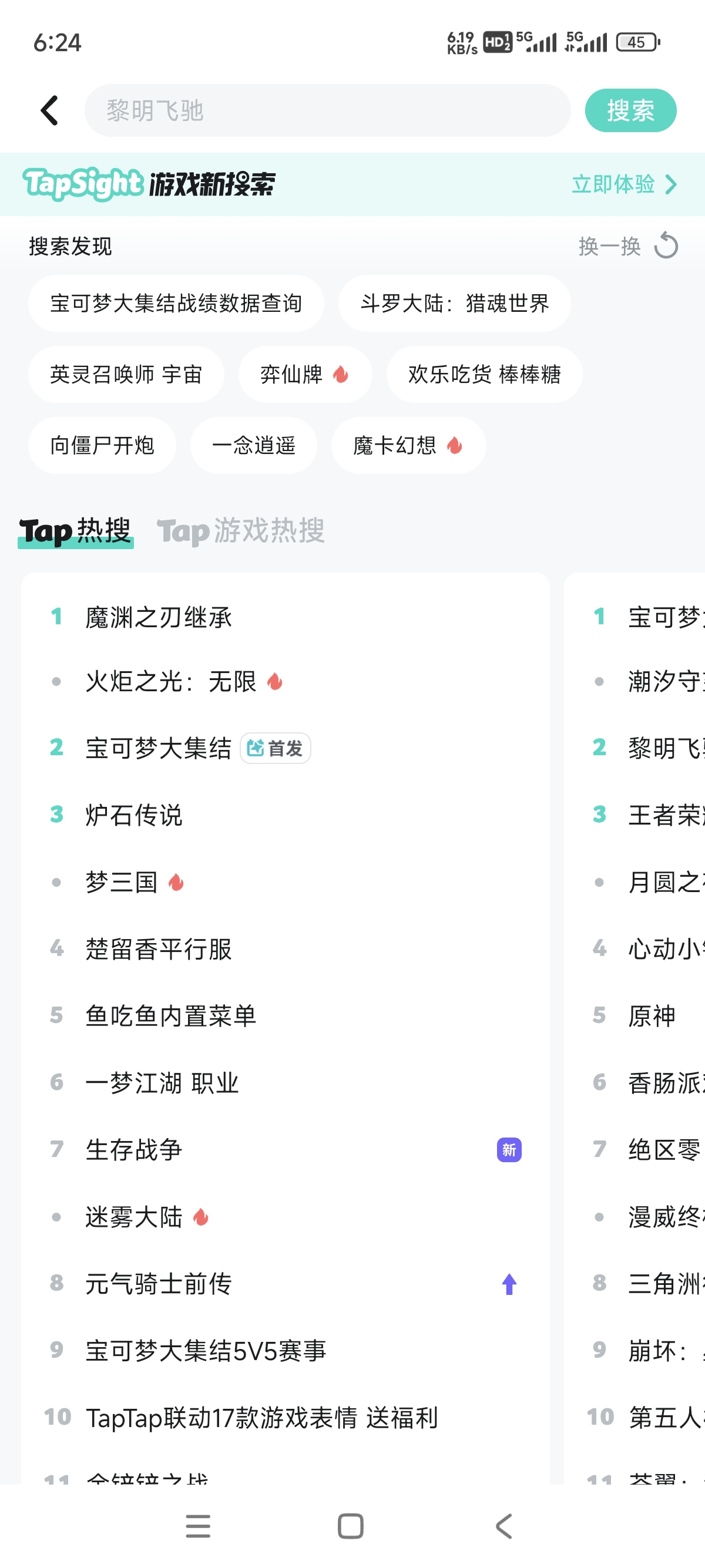Tap the green 搜索 button
The image size is (705, 1568).
630,110
